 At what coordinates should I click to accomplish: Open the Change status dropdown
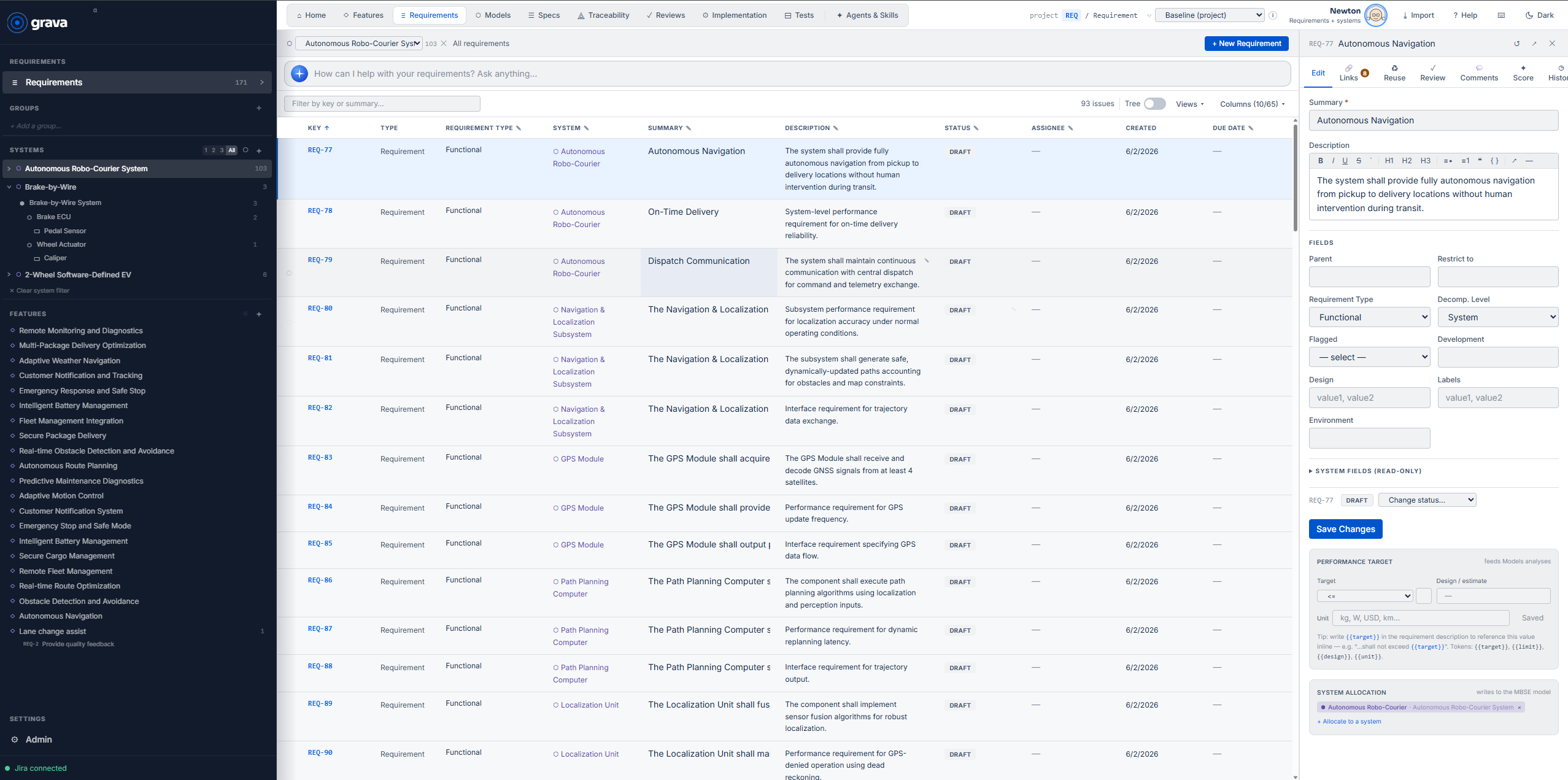pyautogui.click(x=1427, y=500)
